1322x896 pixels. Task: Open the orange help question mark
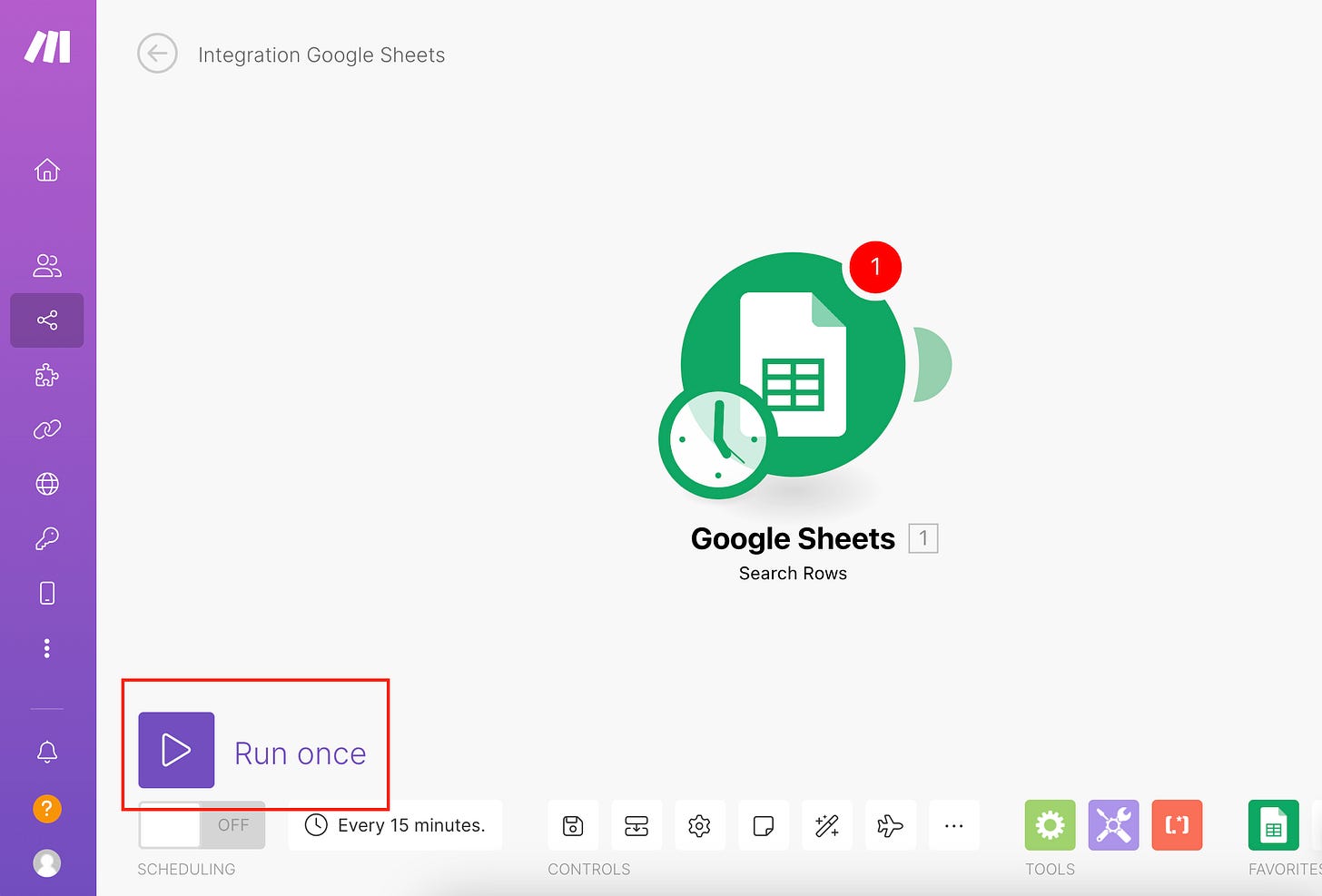pyautogui.click(x=47, y=808)
